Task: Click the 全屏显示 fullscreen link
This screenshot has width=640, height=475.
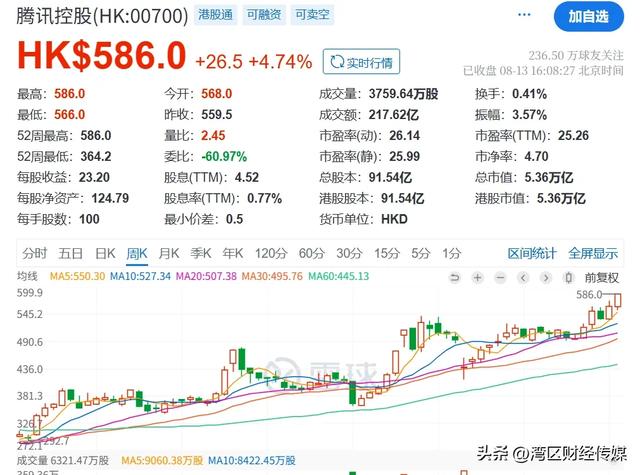Action: click(x=593, y=253)
